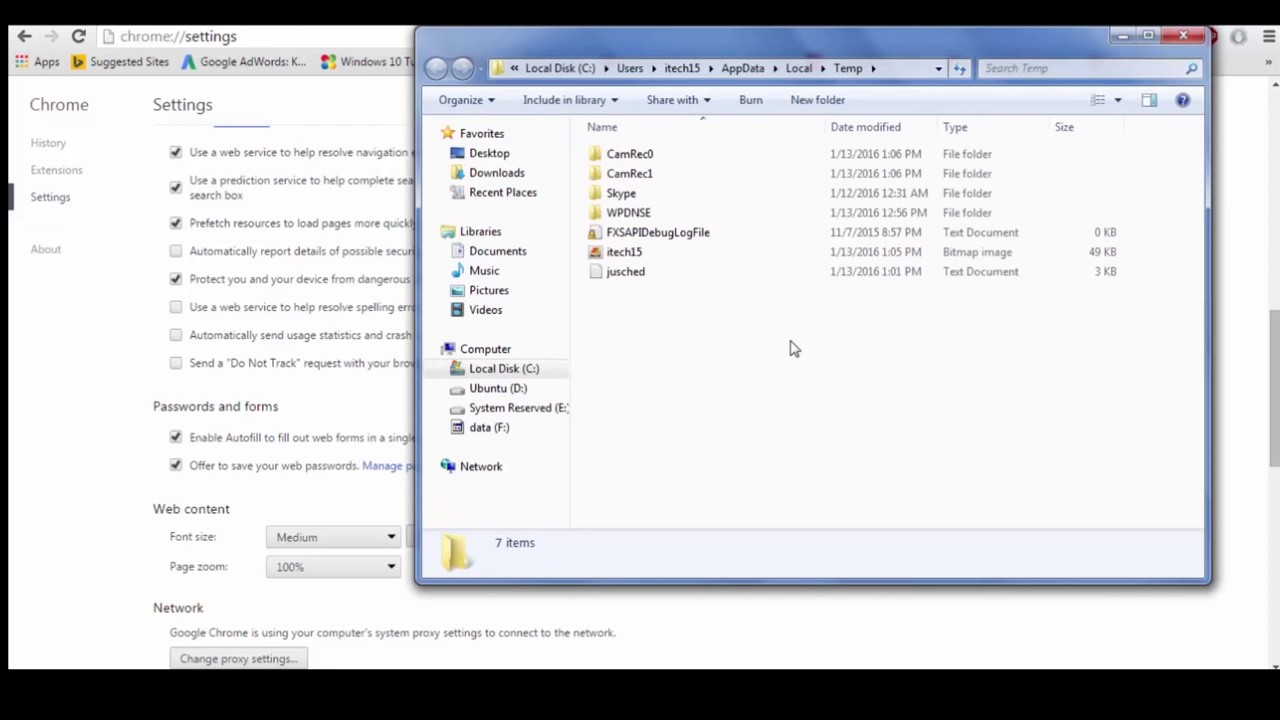Viewport: 1280px width, 720px height.
Task: Expand arrow after Temp in address bar
Action: 873,68
